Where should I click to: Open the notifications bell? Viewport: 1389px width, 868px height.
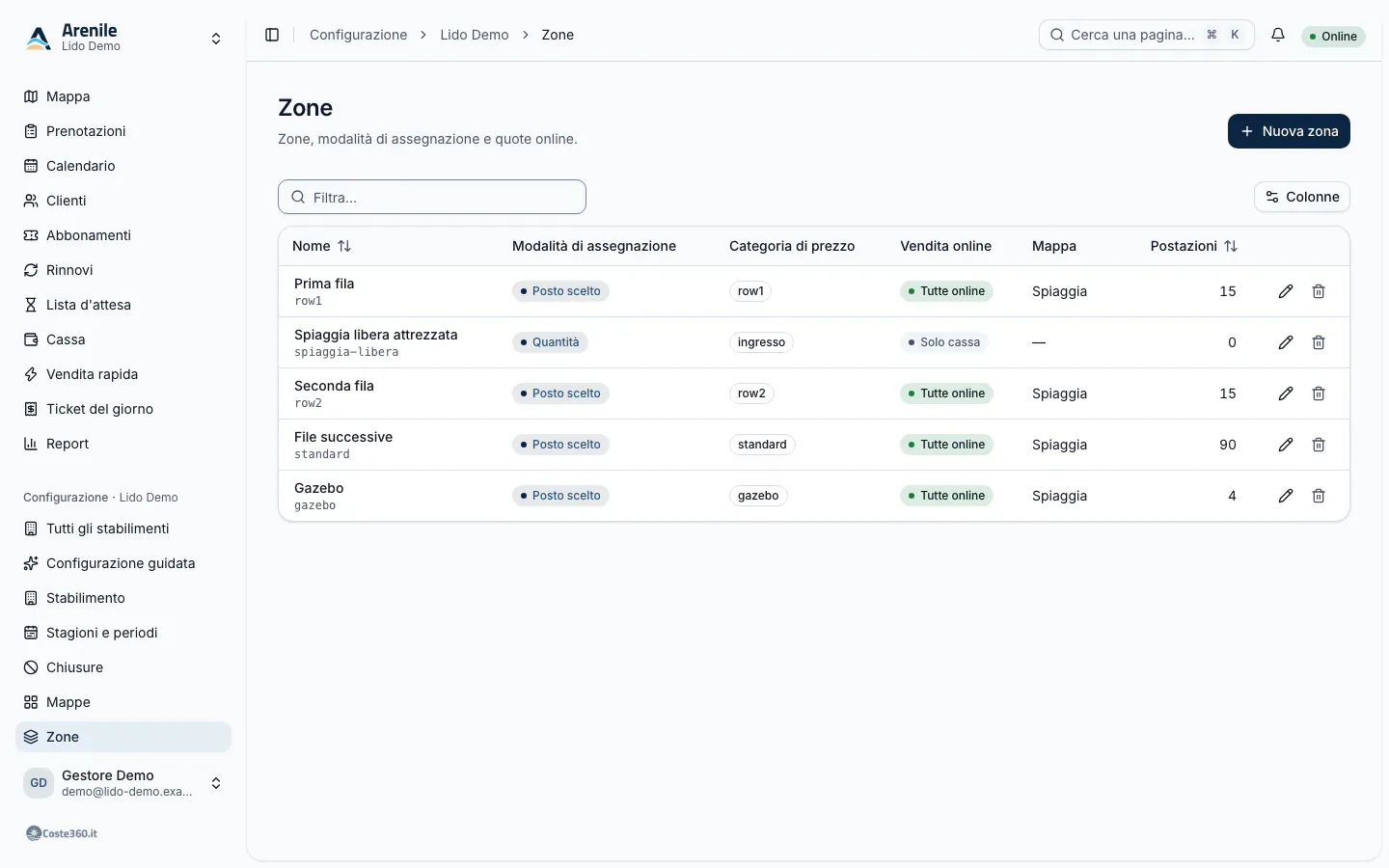[x=1278, y=35]
